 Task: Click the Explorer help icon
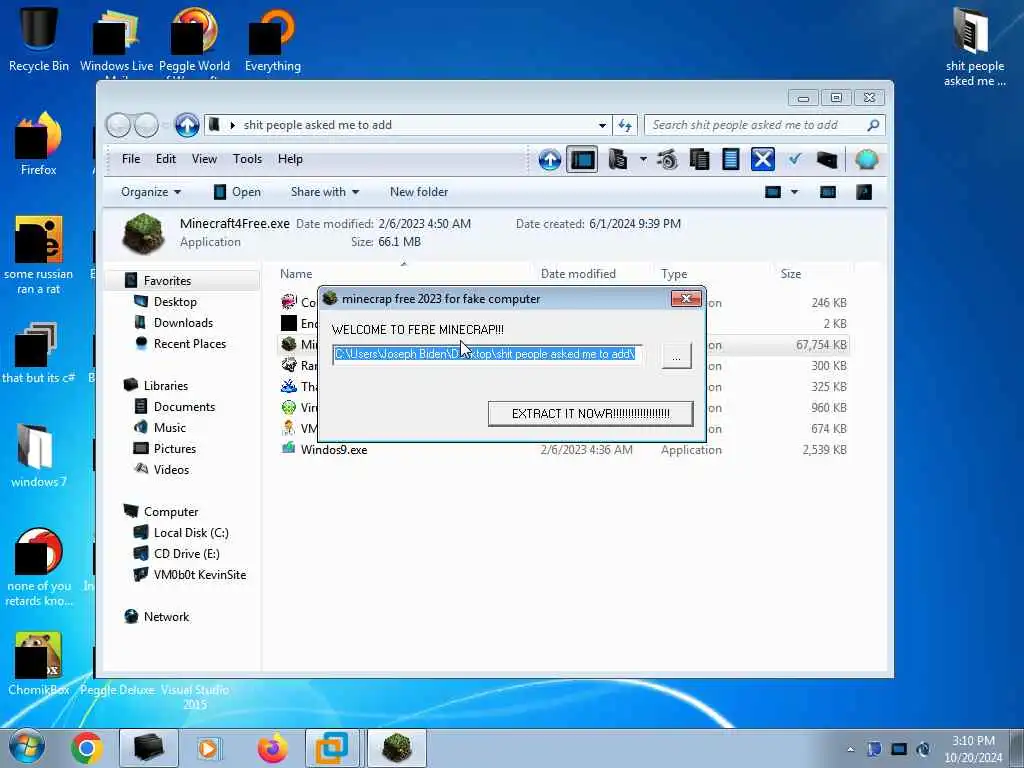(x=863, y=192)
